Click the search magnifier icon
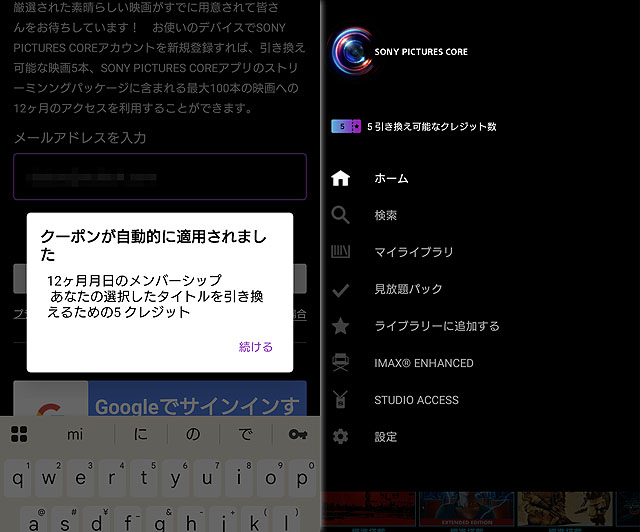Screen dimensions: 640x532 pyautogui.click(x=340, y=215)
